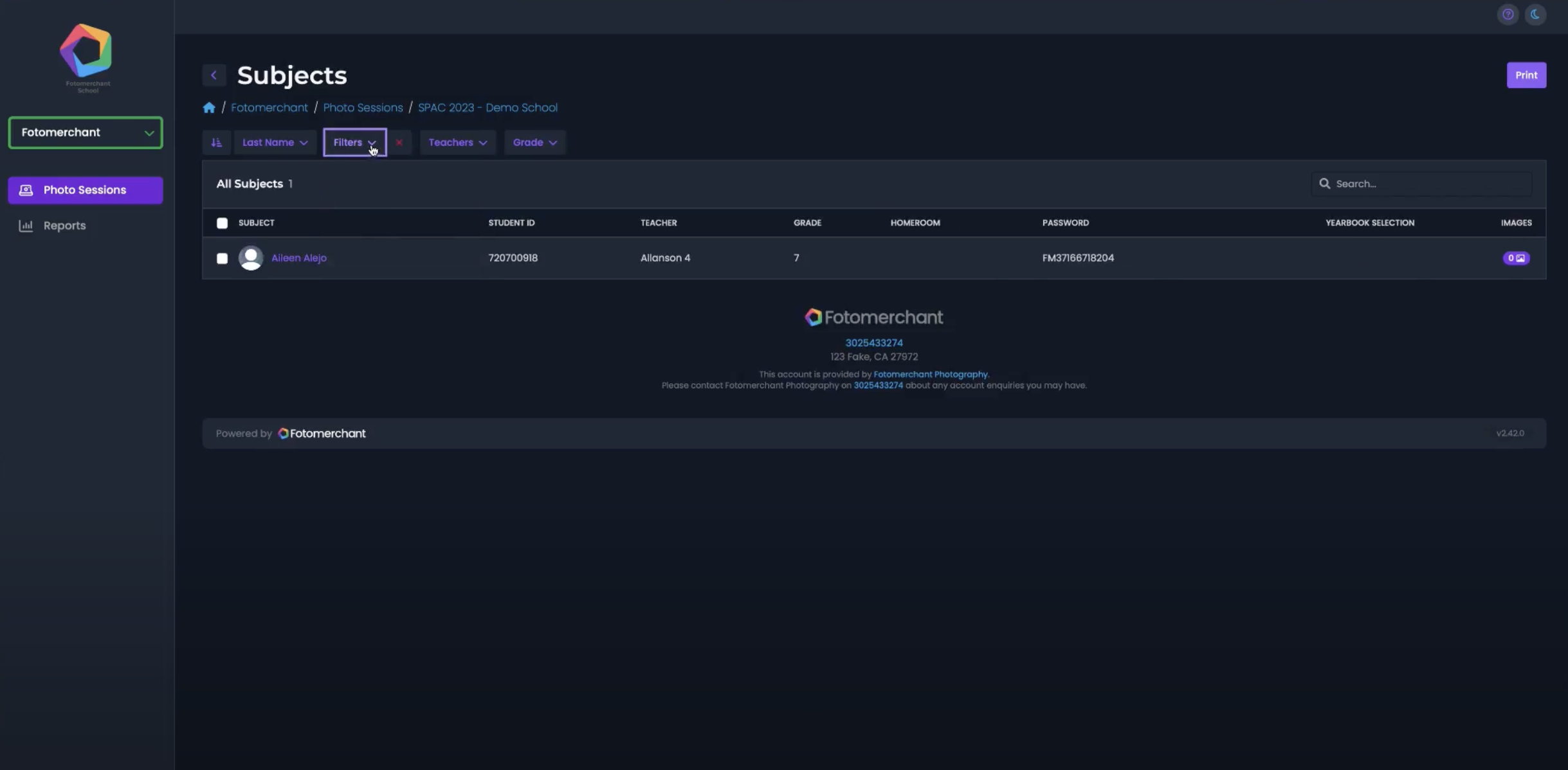Click password FM37166718204
Screen dimensions: 1568x770
pos(1078,258)
